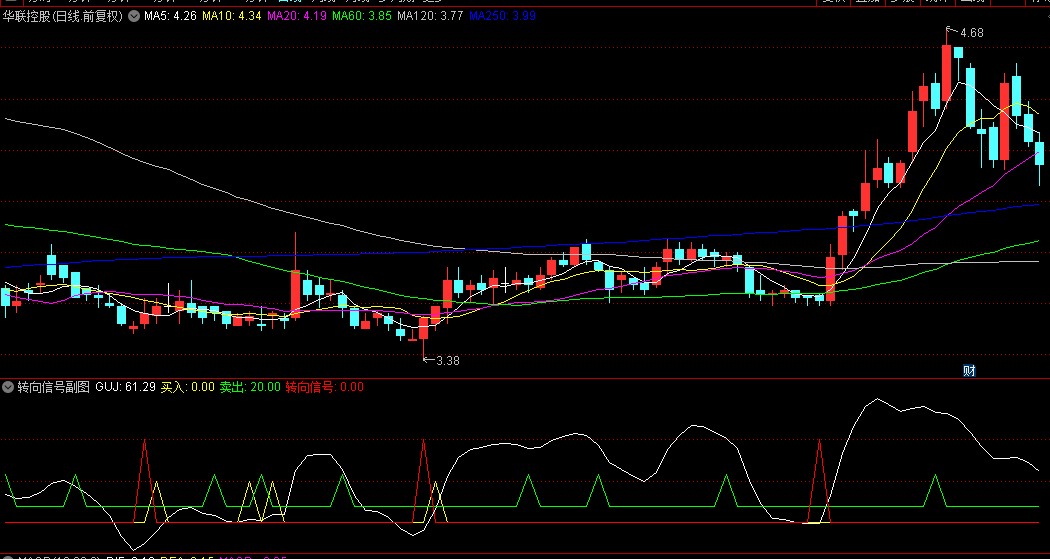Select the green 卖出: 20.00 label
Image resolution: width=1050 pixels, height=559 pixels.
click(x=250, y=386)
